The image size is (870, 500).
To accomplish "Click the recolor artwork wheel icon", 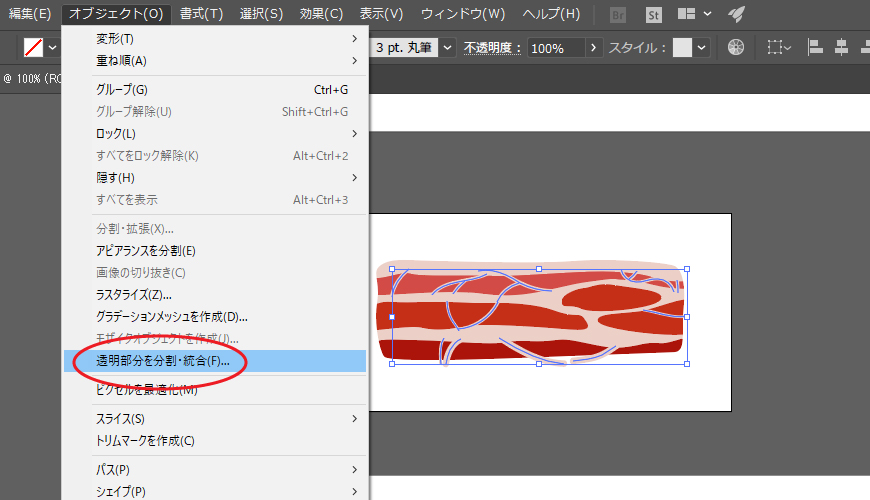I will coord(735,47).
